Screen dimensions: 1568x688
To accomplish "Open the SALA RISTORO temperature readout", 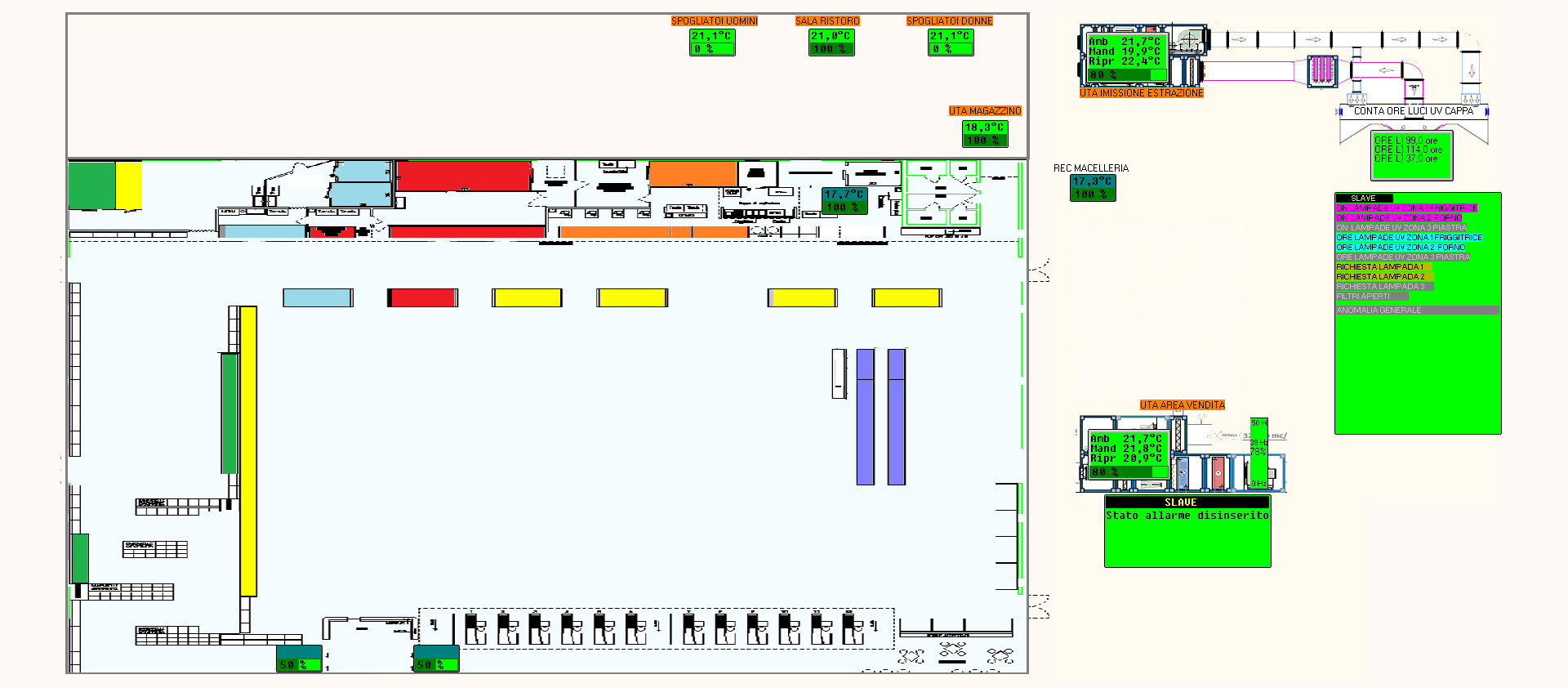I will (x=831, y=42).
